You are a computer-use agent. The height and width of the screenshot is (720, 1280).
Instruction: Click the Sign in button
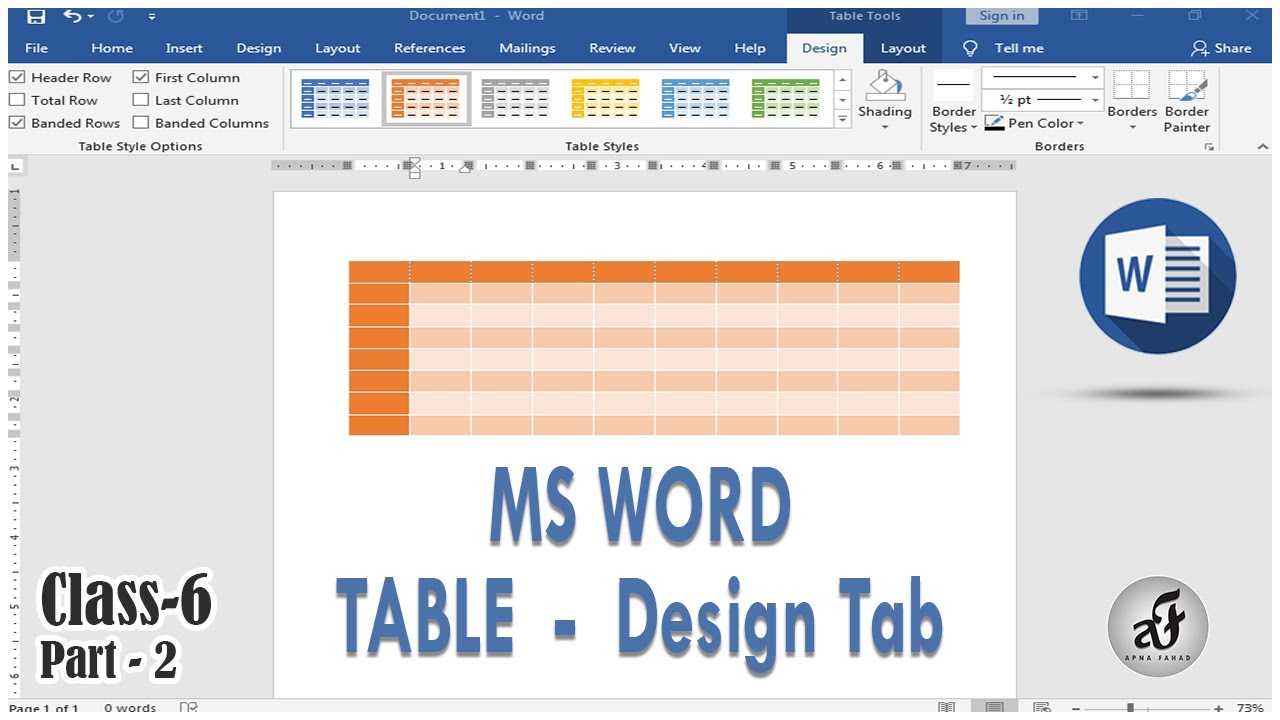1001,16
